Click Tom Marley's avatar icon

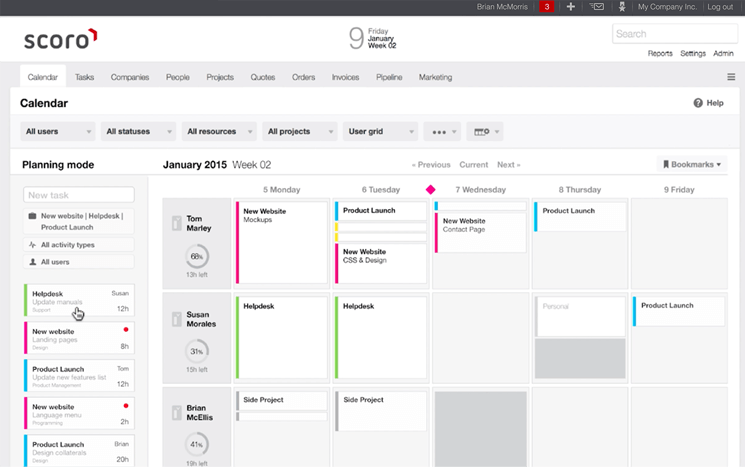point(177,223)
